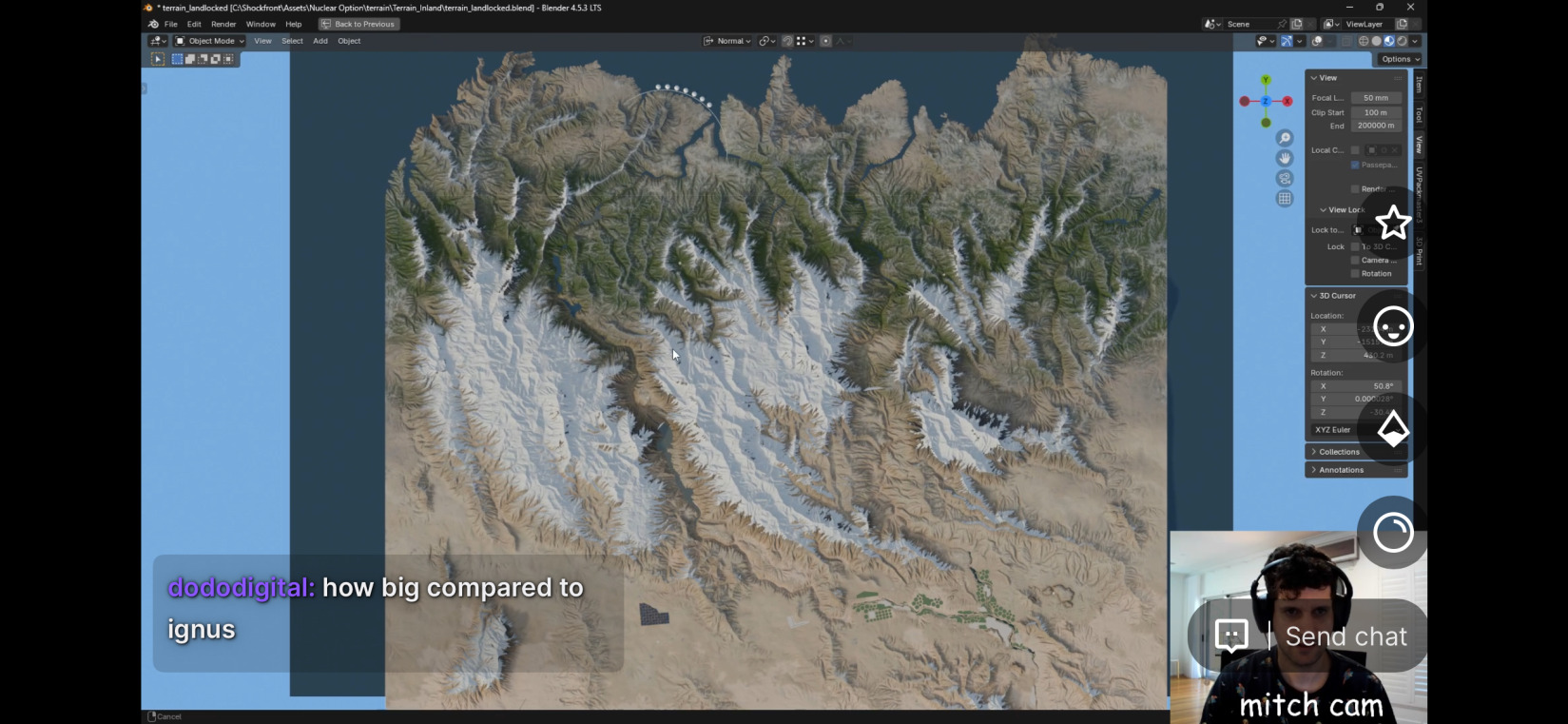Switch perspective/orthographic with grid icon
This screenshot has height=724, width=1568.
click(1285, 199)
